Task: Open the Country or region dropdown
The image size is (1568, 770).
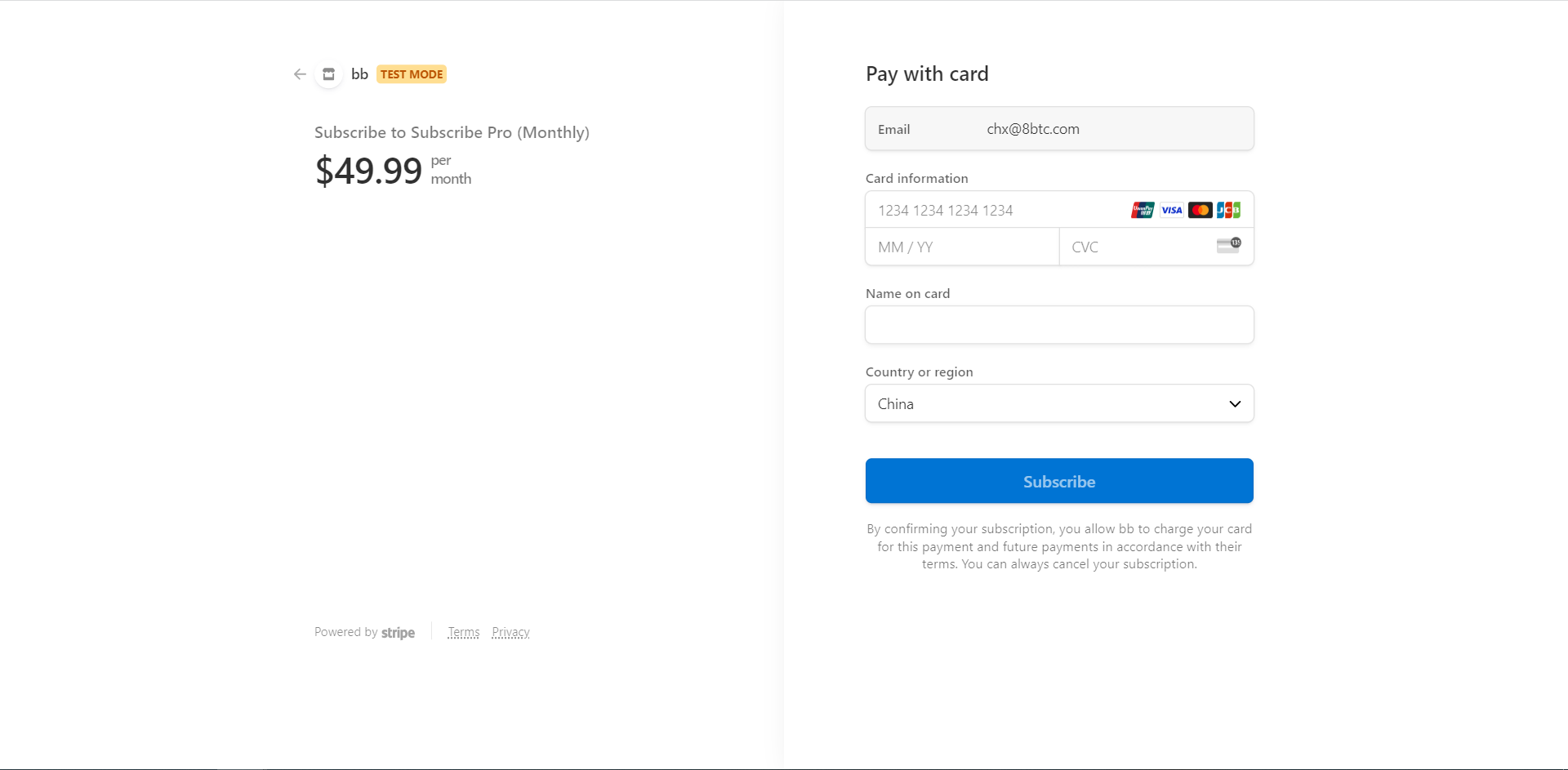Action: click(1059, 404)
